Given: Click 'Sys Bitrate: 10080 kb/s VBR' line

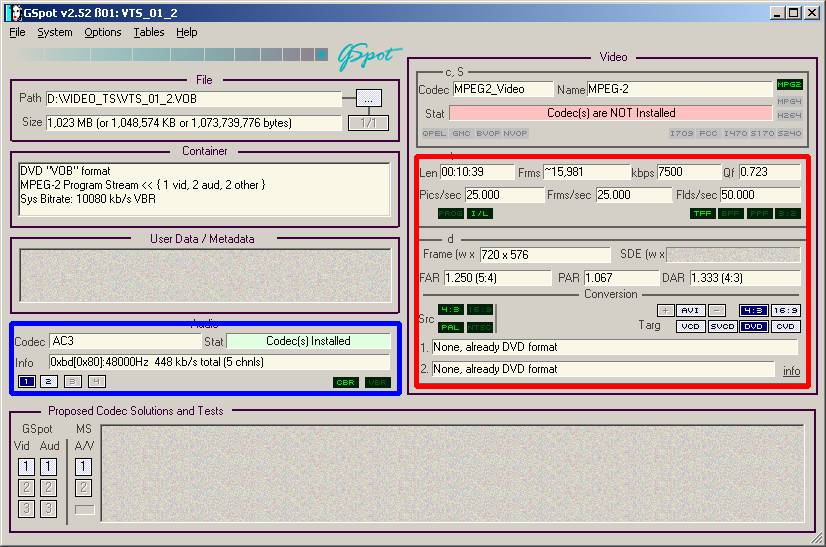Looking at the screenshot, I should [88, 199].
